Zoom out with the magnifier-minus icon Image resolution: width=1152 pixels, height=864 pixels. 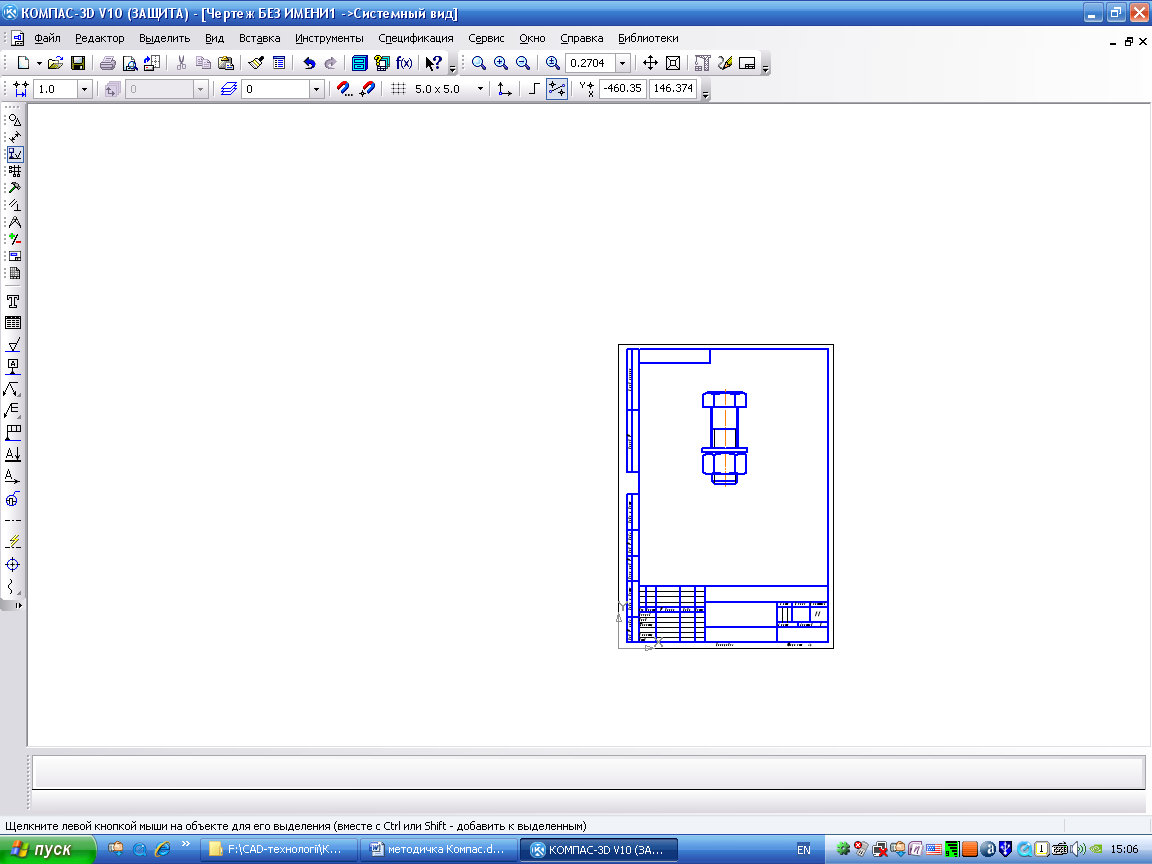522,63
